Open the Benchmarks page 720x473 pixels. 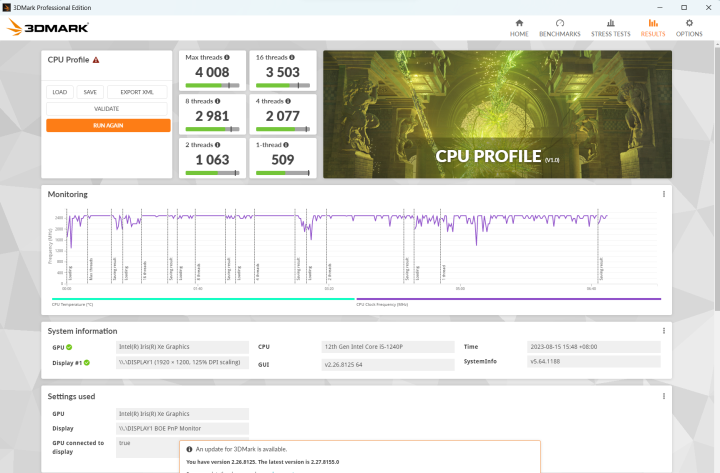(559, 27)
